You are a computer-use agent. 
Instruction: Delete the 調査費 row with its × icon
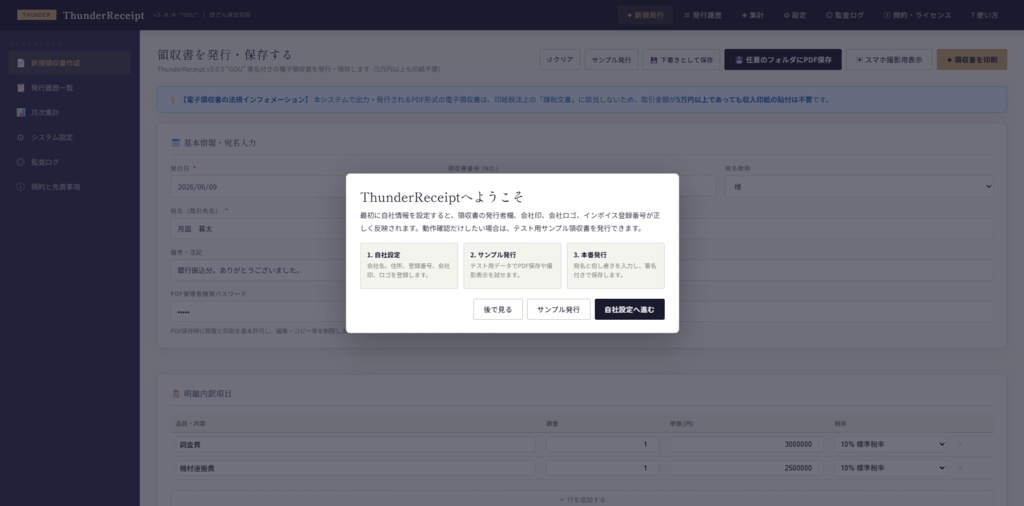point(960,444)
